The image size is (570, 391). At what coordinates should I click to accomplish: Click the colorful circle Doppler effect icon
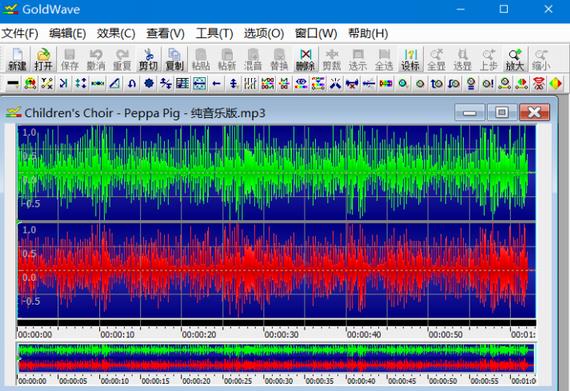(x=30, y=84)
